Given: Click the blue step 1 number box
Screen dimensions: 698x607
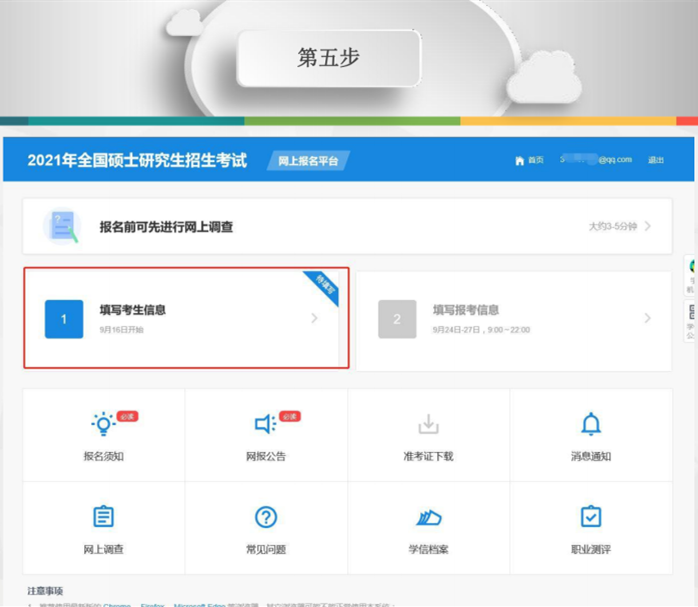Looking at the screenshot, I should click(x=64, y=319).
